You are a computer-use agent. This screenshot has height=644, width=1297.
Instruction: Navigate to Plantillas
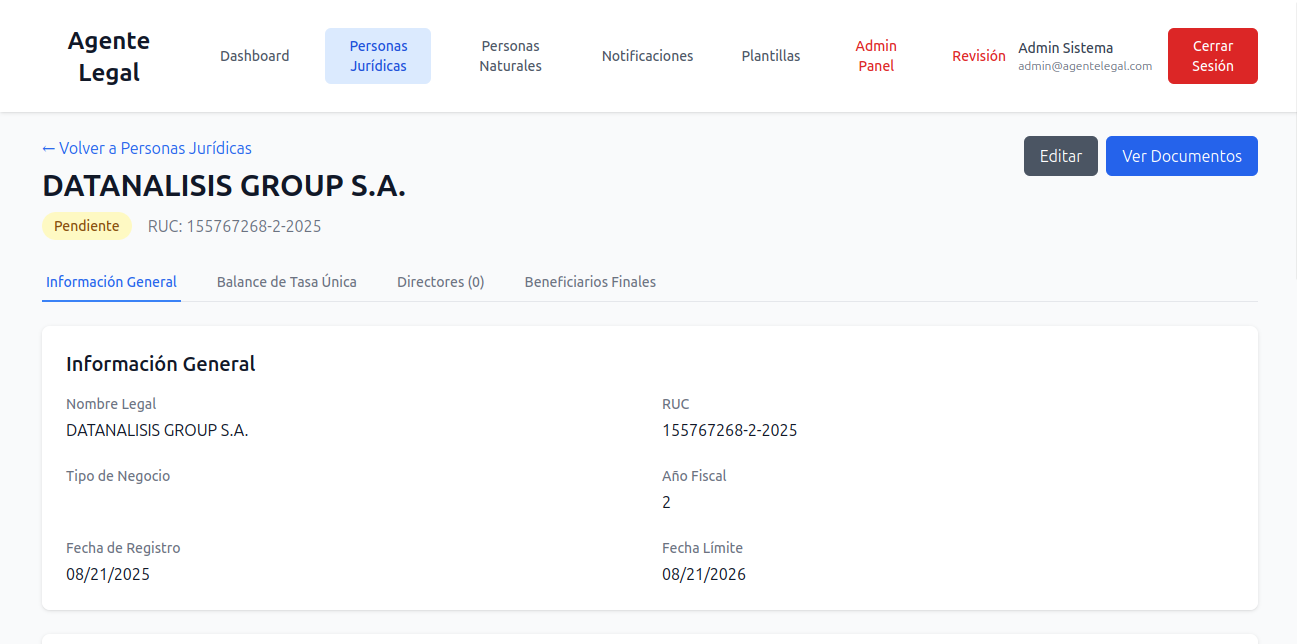click(770, 56)
